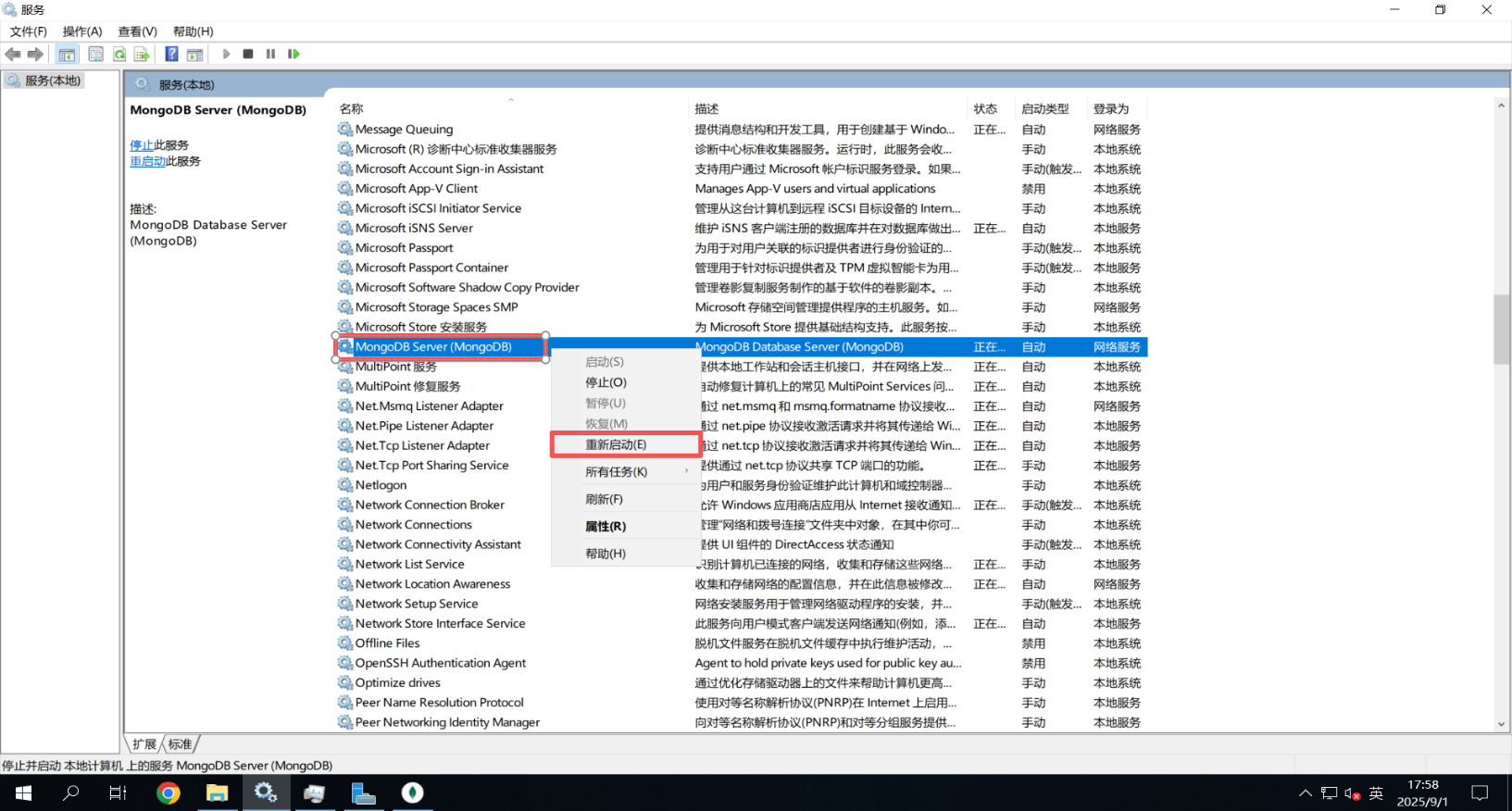
Task: Select the Optimize drives gear icon
Action: coord(345,683)
